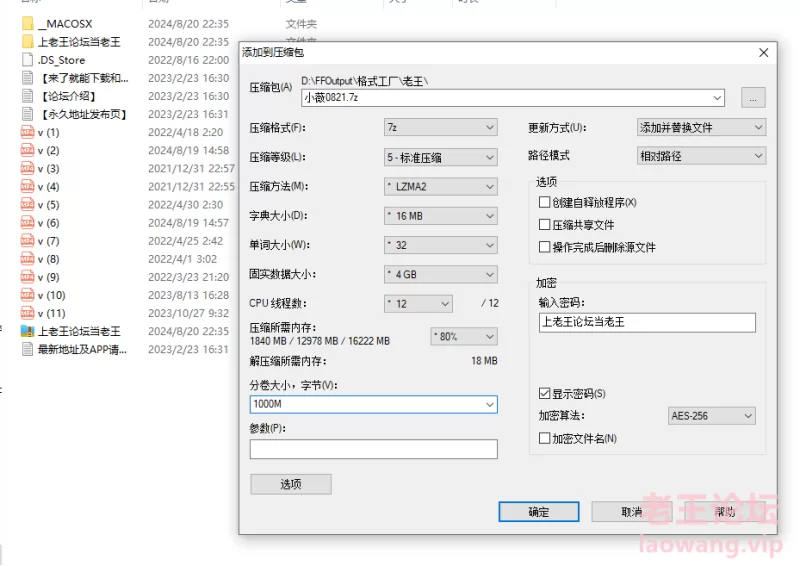Click the file name 最新地址及APP请...
800x566 pixels.
pyautogui.click(x=82, y=350)
